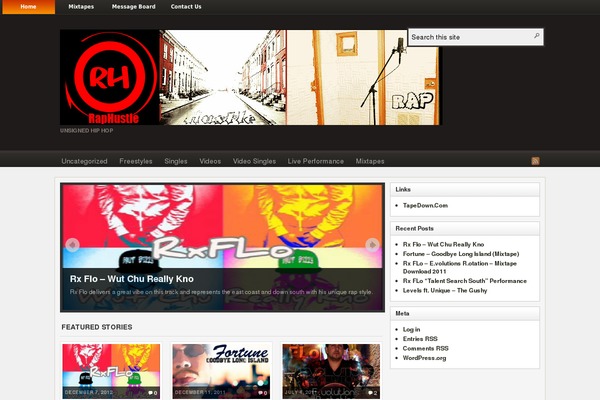Select the Video Singles category

click(254, 161)
